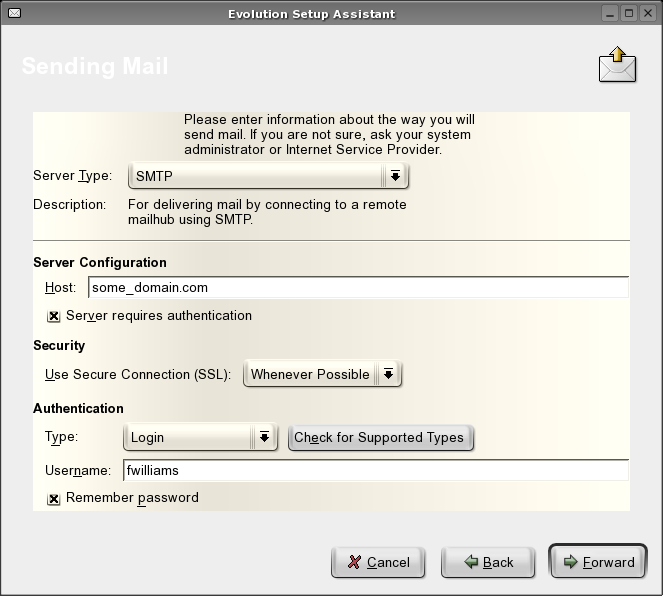Click Check for Supported Types button
Screen dimensions: 663x596
tap(380, 438)
